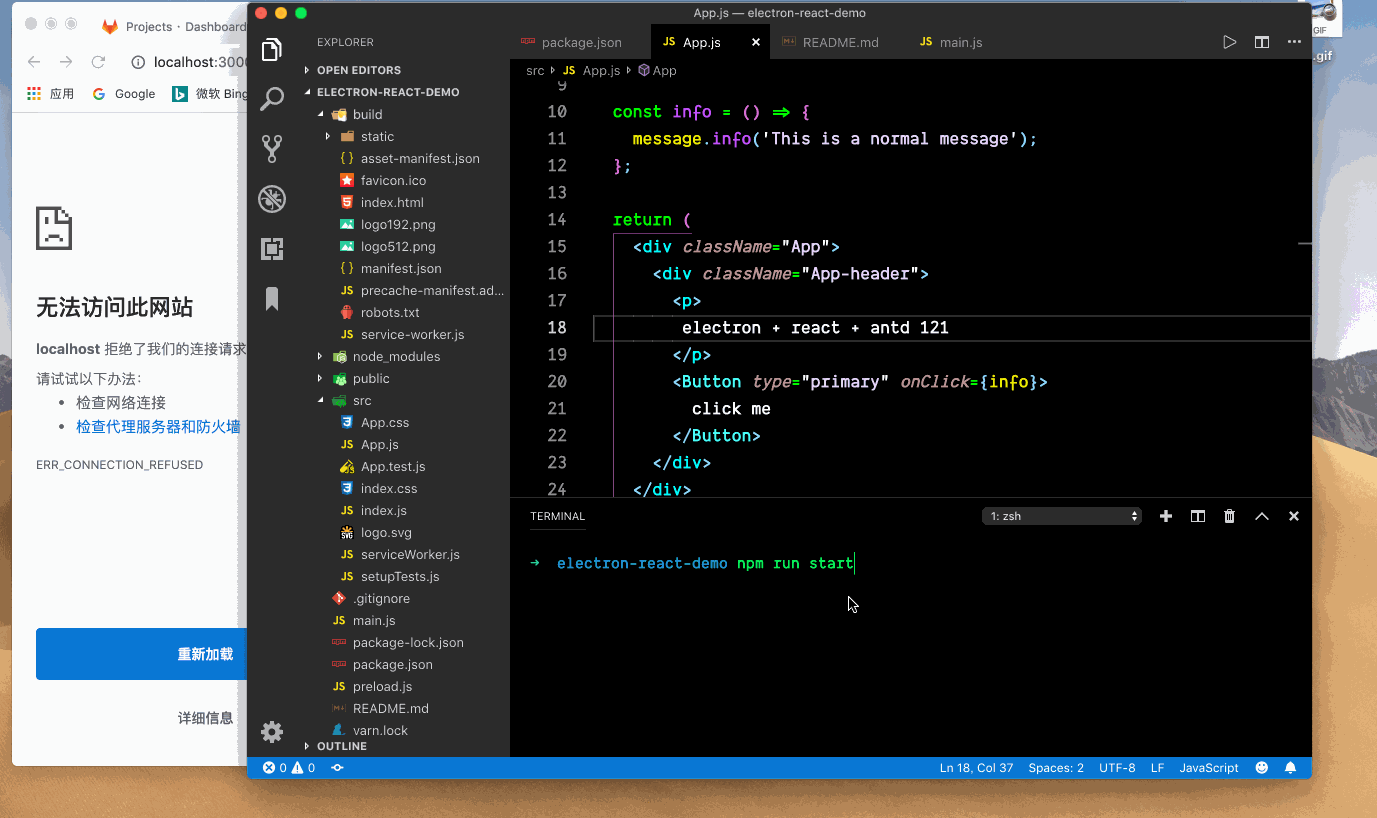Open Manage gear in VS Code
This screenshot has width=1377, height=818.
pos(271,732)
